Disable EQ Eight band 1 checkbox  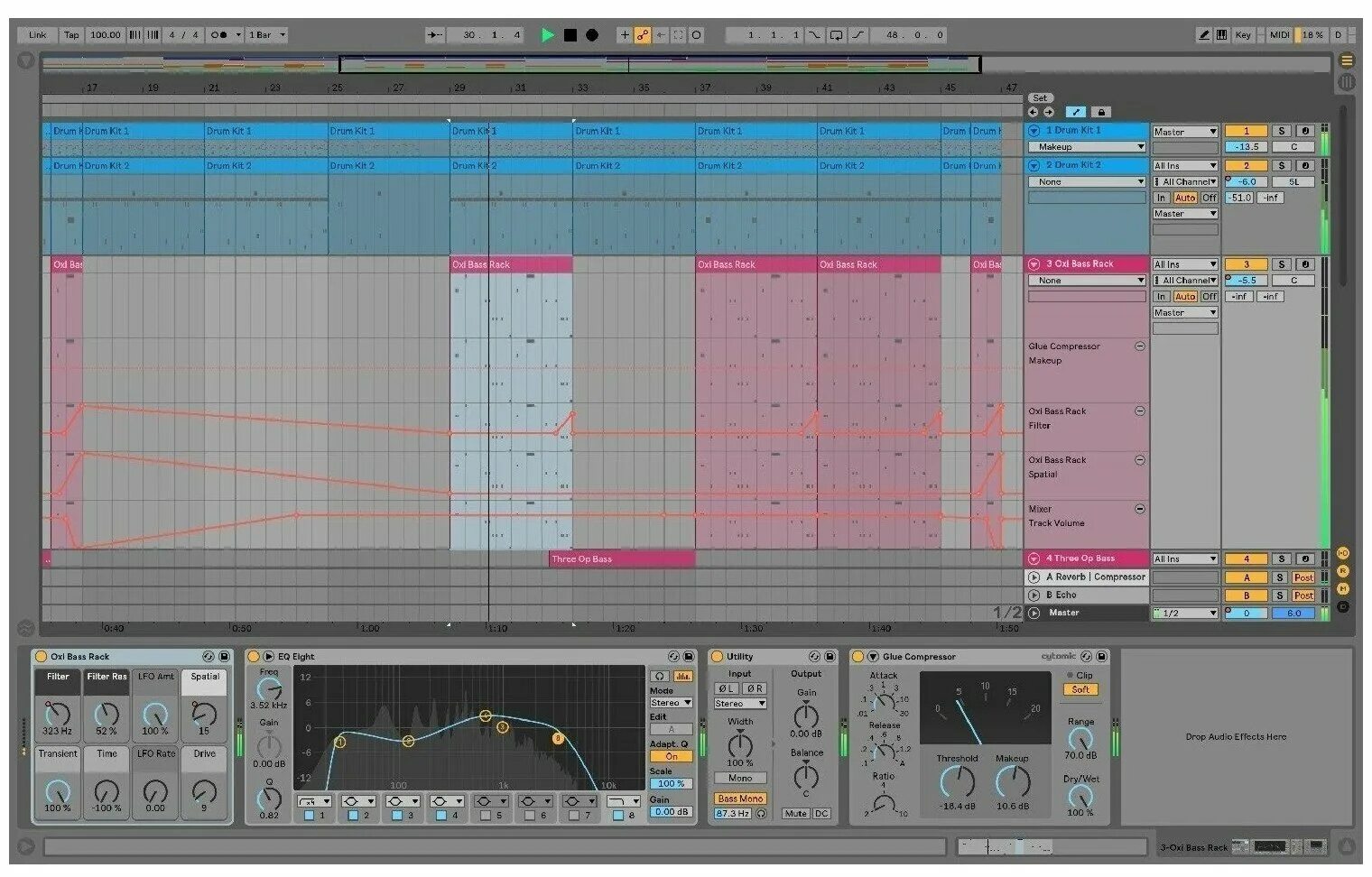pos(309,816)
